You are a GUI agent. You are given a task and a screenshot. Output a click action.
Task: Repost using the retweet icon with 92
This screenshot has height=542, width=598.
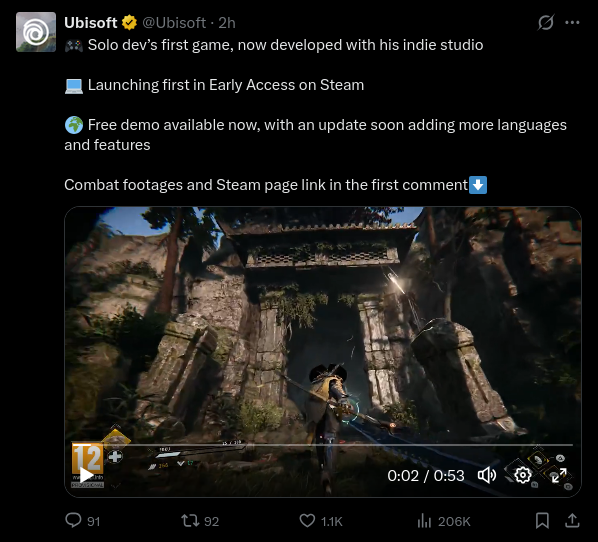[x=200, y=521]
